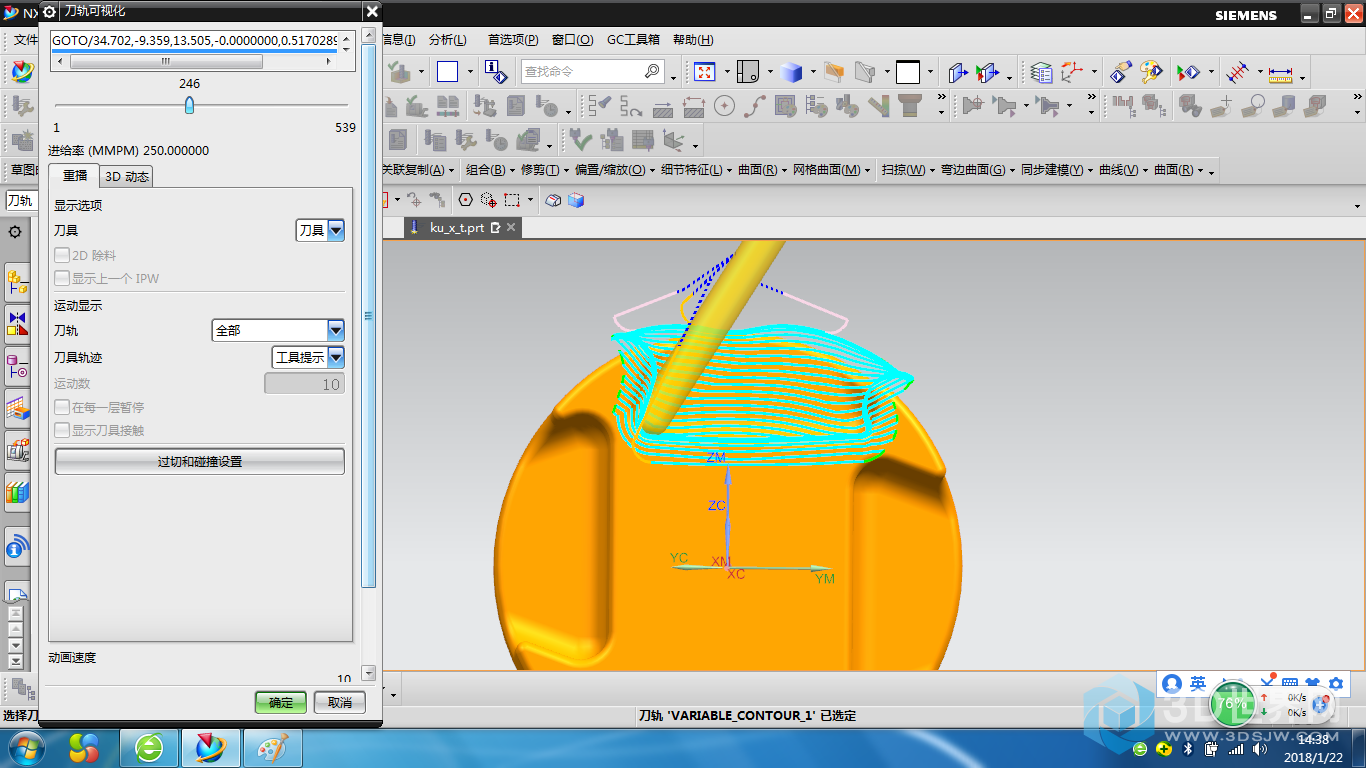This screenshot has height=768, width=1366.
Task: Click the grid layer sidebar icon
Action: [x=17, y=408]
